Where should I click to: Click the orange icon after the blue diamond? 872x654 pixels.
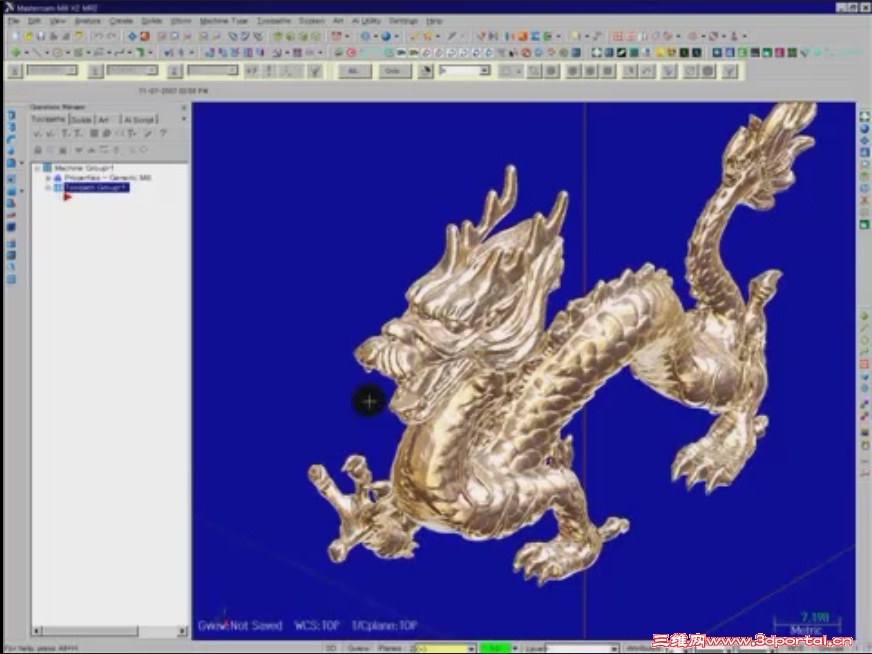click(x=145, y=36)
